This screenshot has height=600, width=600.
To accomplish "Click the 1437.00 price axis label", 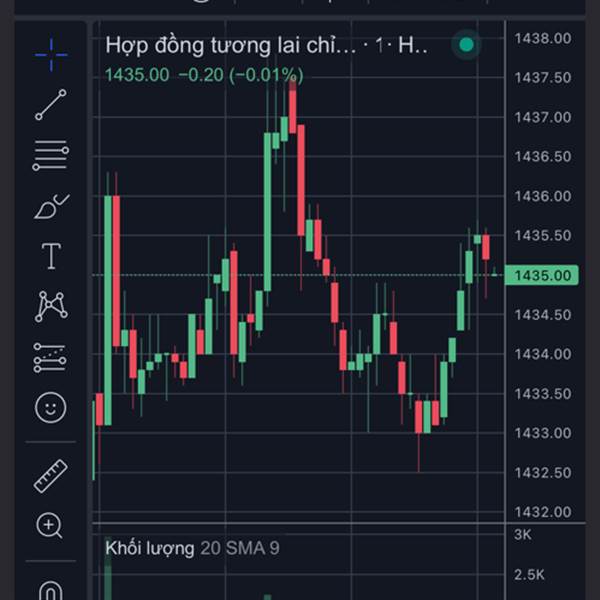I will pos(543,117).
